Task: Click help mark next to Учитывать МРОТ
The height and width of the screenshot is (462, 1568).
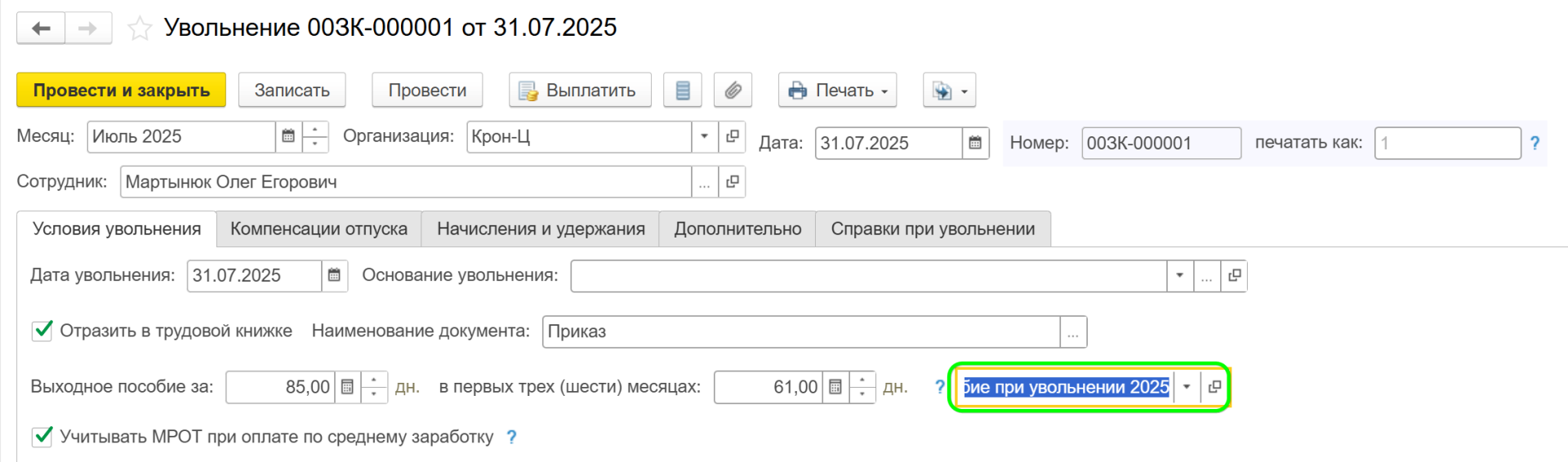Action: [x=511, y=437]
